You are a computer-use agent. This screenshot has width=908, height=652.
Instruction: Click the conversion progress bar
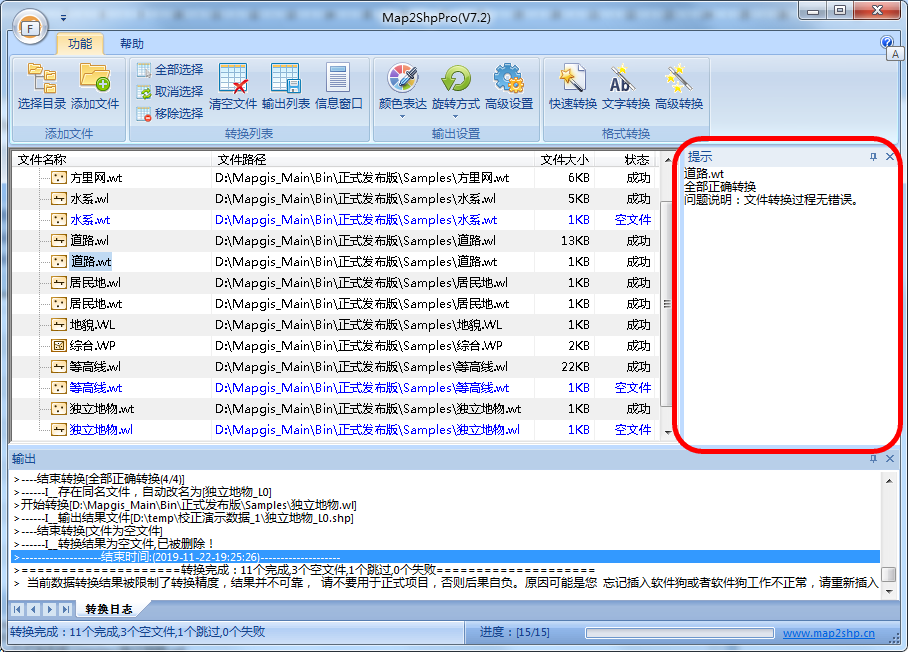(x=679, y=633)
